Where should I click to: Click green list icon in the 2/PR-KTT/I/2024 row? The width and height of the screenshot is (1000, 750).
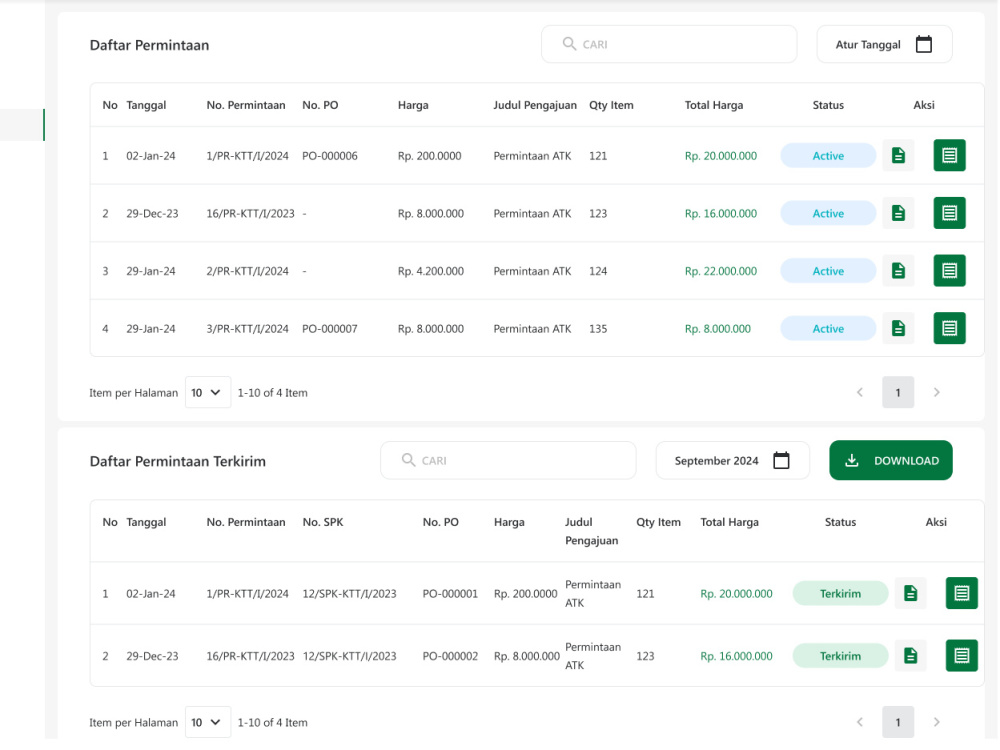pyautogui.click(x=949, y=271)
